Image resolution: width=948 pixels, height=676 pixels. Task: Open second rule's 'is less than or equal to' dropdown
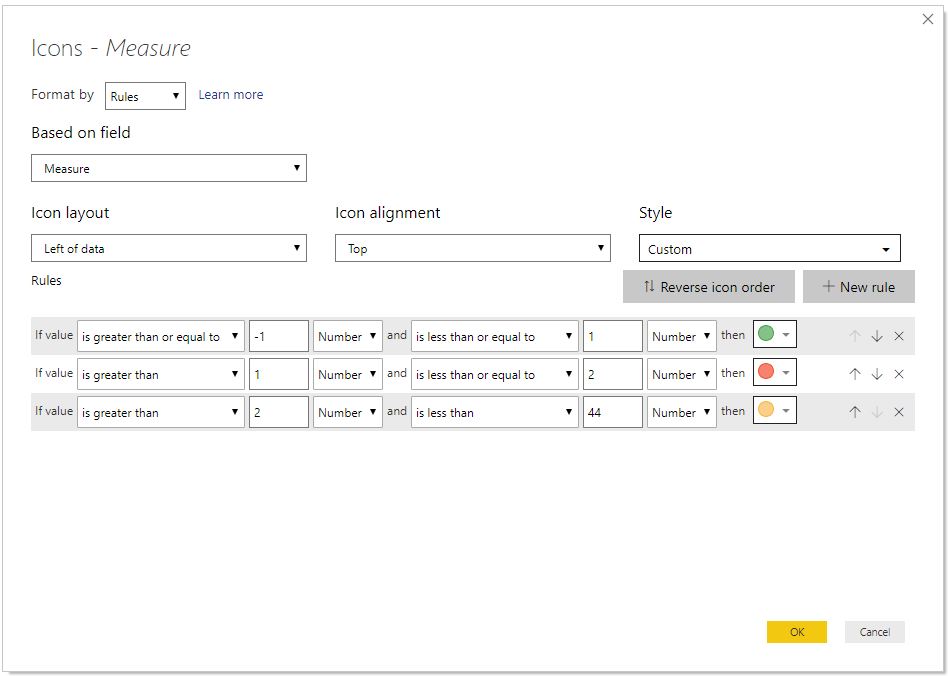[495, 374]
